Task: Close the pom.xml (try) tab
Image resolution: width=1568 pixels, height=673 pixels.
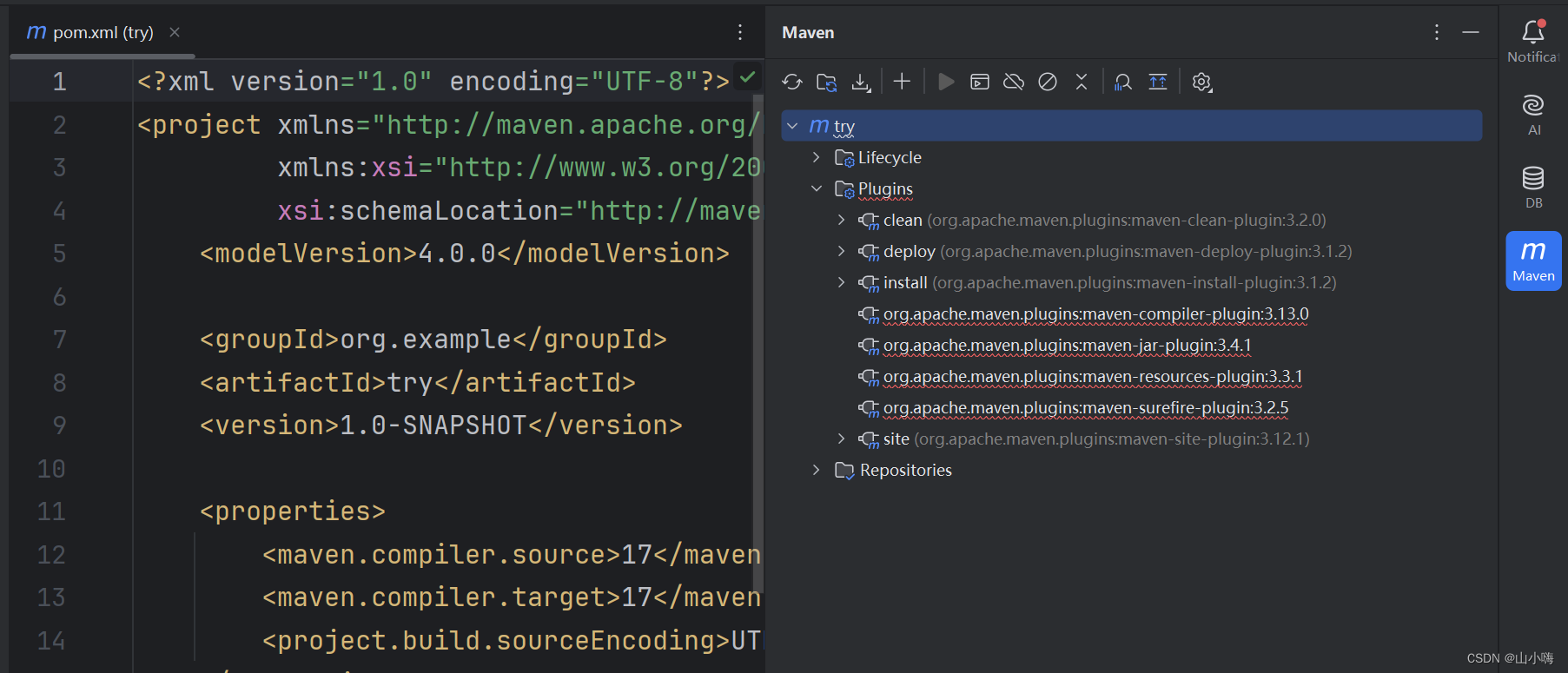Action: [175, 32]
